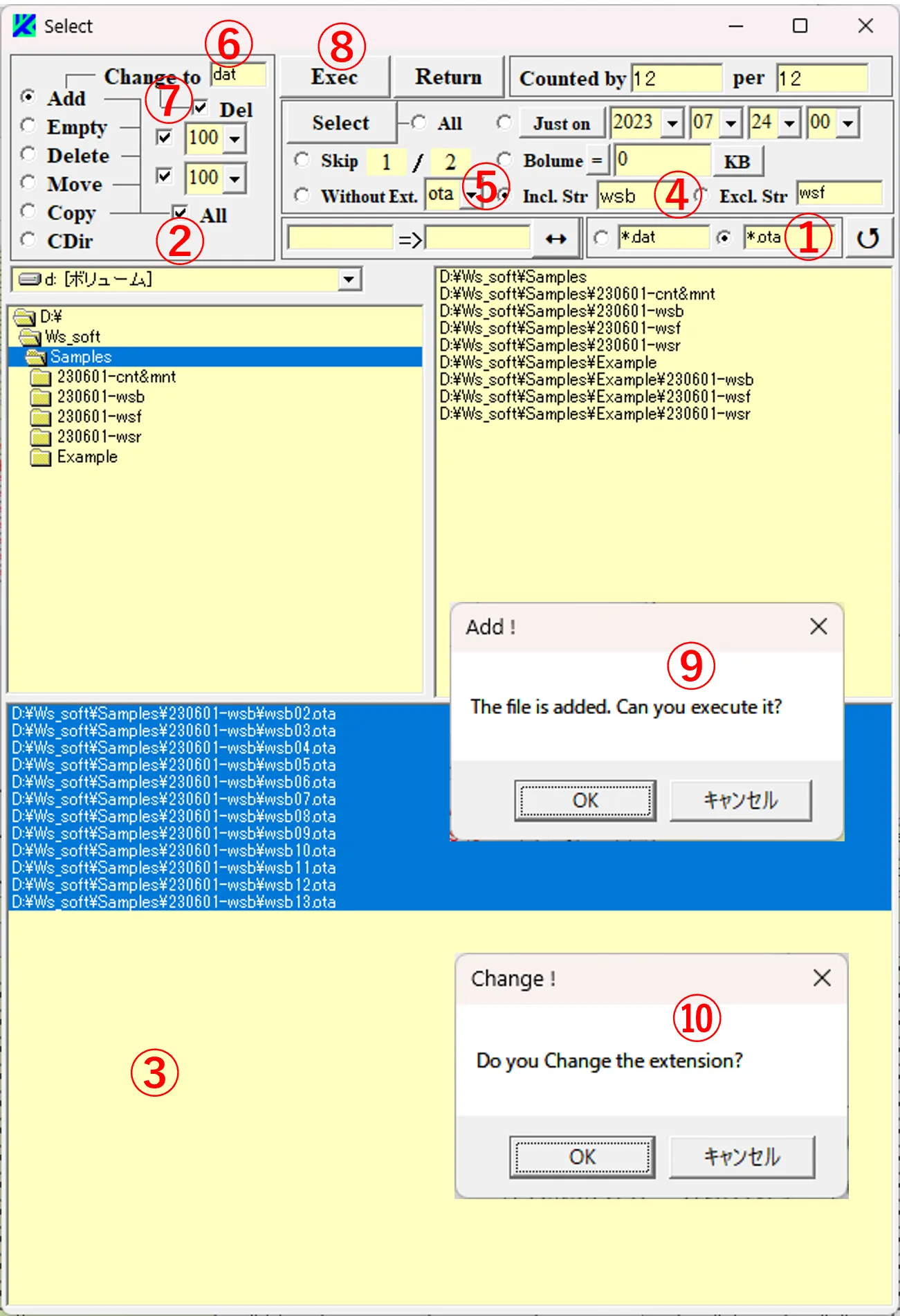The height and width of the screenshot is (1316, 900).
Task: Select the Bolume radio button
Action: click(505, 160)
